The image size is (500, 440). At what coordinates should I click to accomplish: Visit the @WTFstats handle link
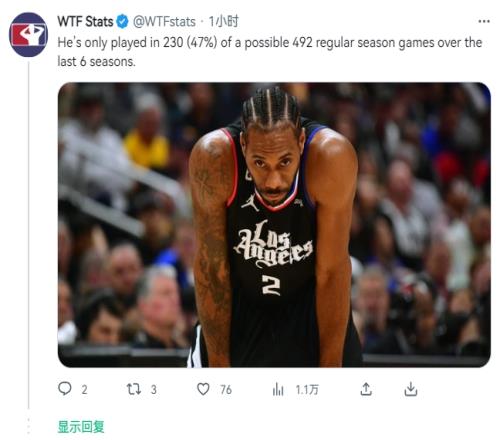pos(164,22)
